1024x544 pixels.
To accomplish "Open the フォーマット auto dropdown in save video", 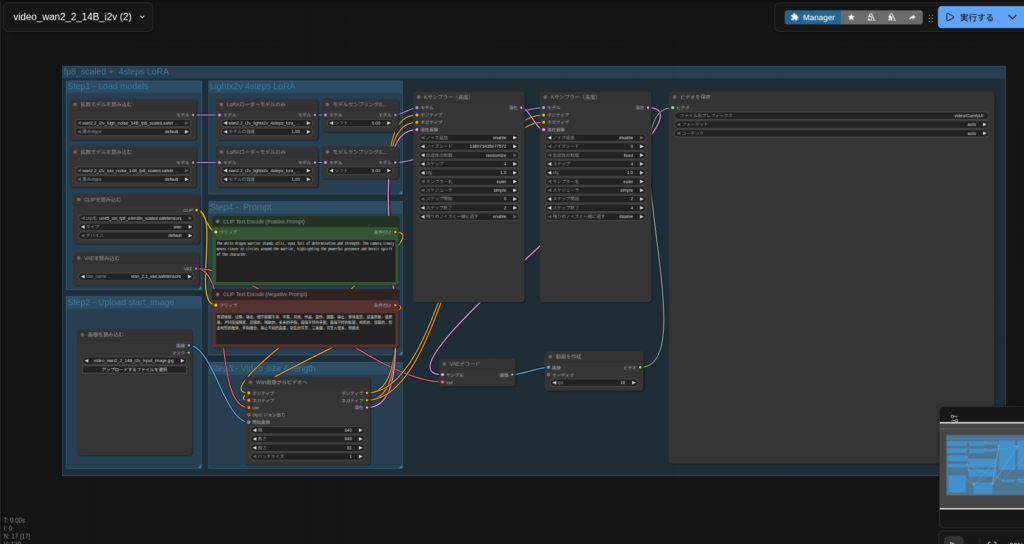I will coord(831,125).
